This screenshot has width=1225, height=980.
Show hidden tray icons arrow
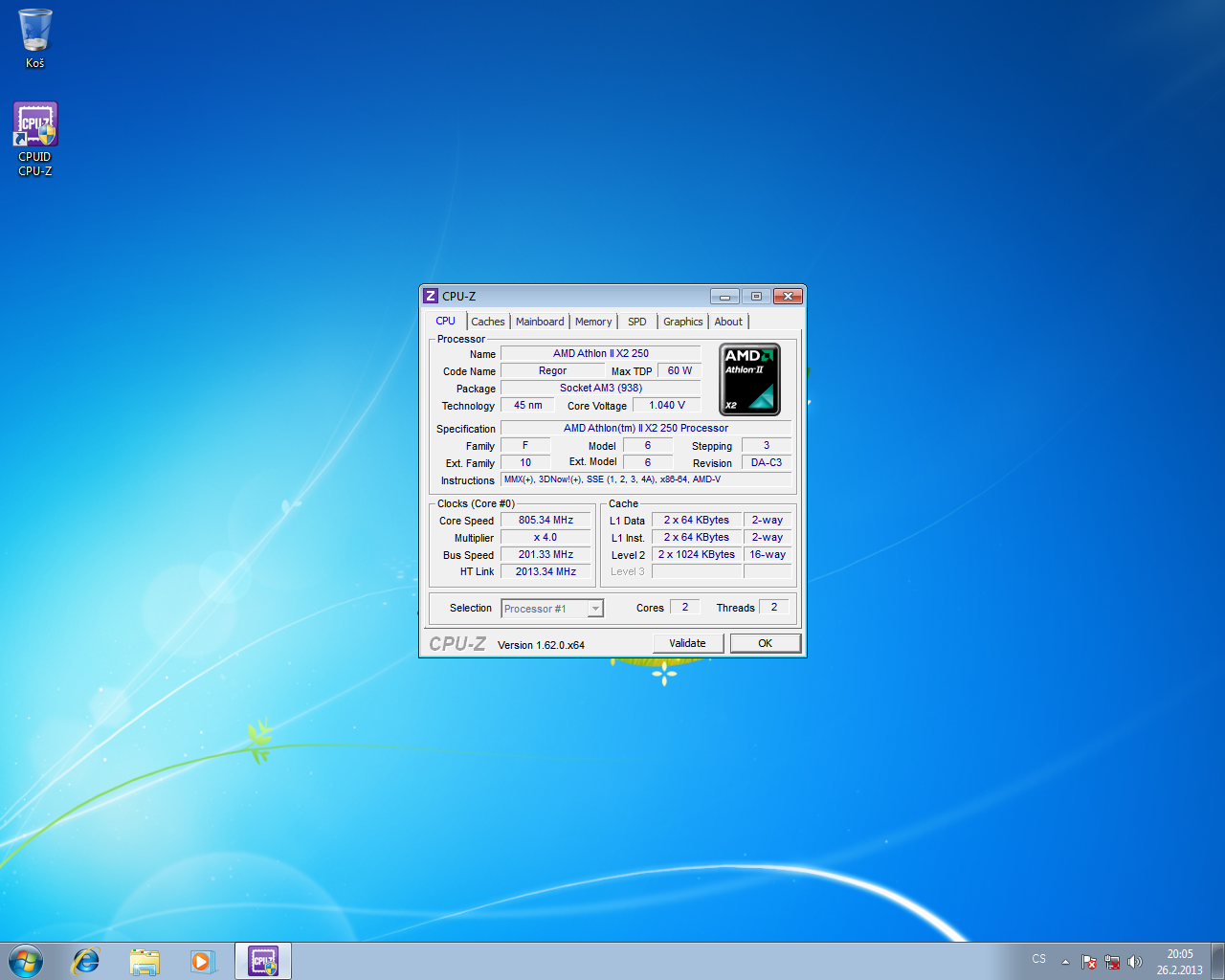click(1065, 962)
